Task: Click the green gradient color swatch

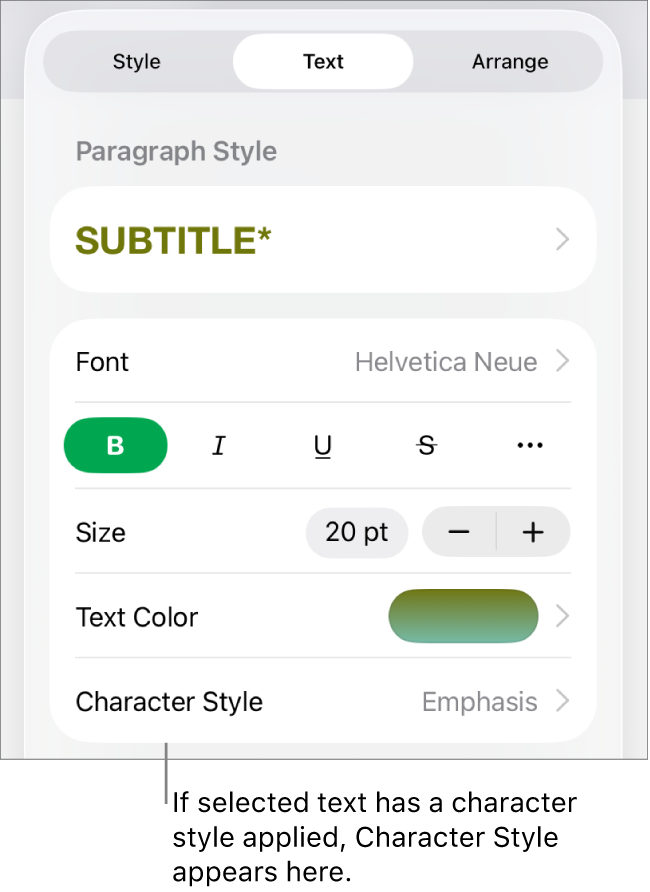Action: tap(463, 616)
